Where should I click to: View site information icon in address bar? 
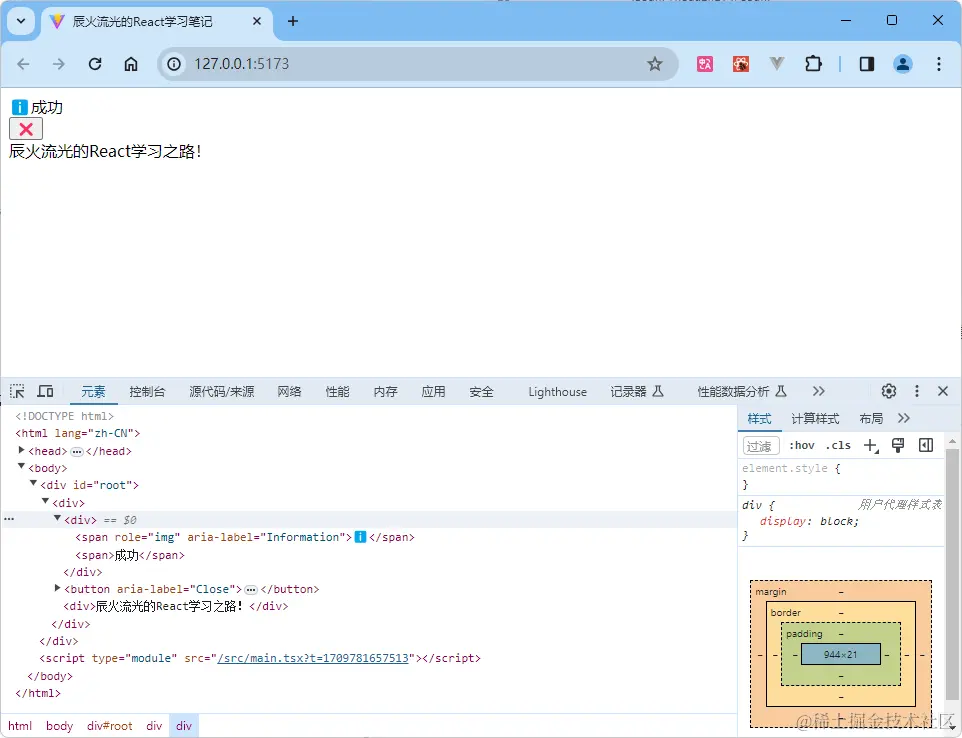tap(174, 64)
